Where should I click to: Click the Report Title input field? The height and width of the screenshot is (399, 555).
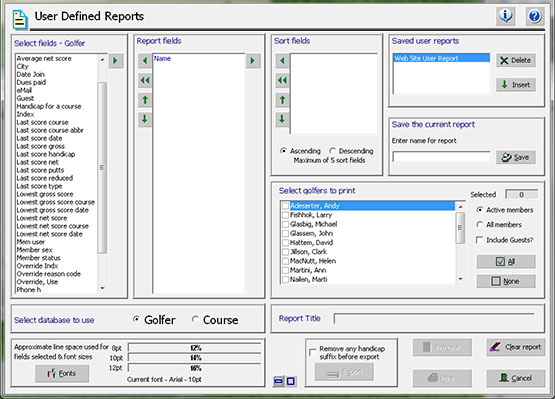[434, 319]
